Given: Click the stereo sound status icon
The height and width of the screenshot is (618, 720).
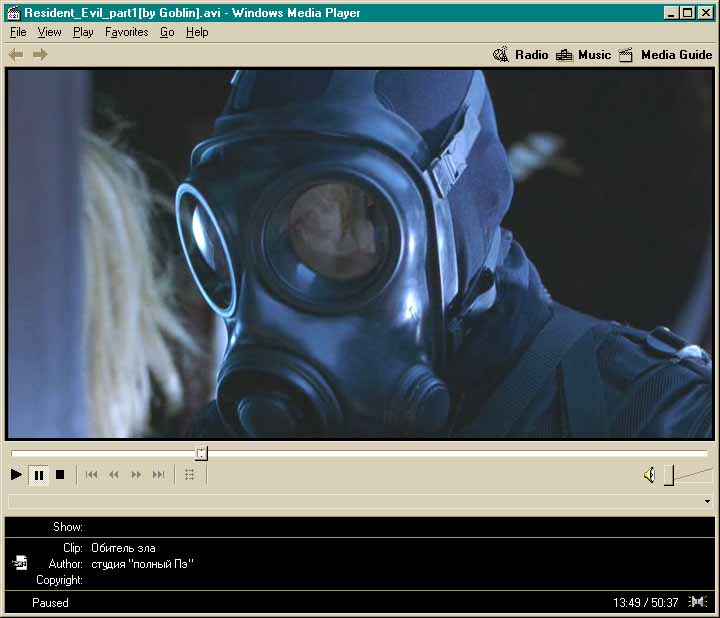Looking at the screenshot, I should point(698,601).
